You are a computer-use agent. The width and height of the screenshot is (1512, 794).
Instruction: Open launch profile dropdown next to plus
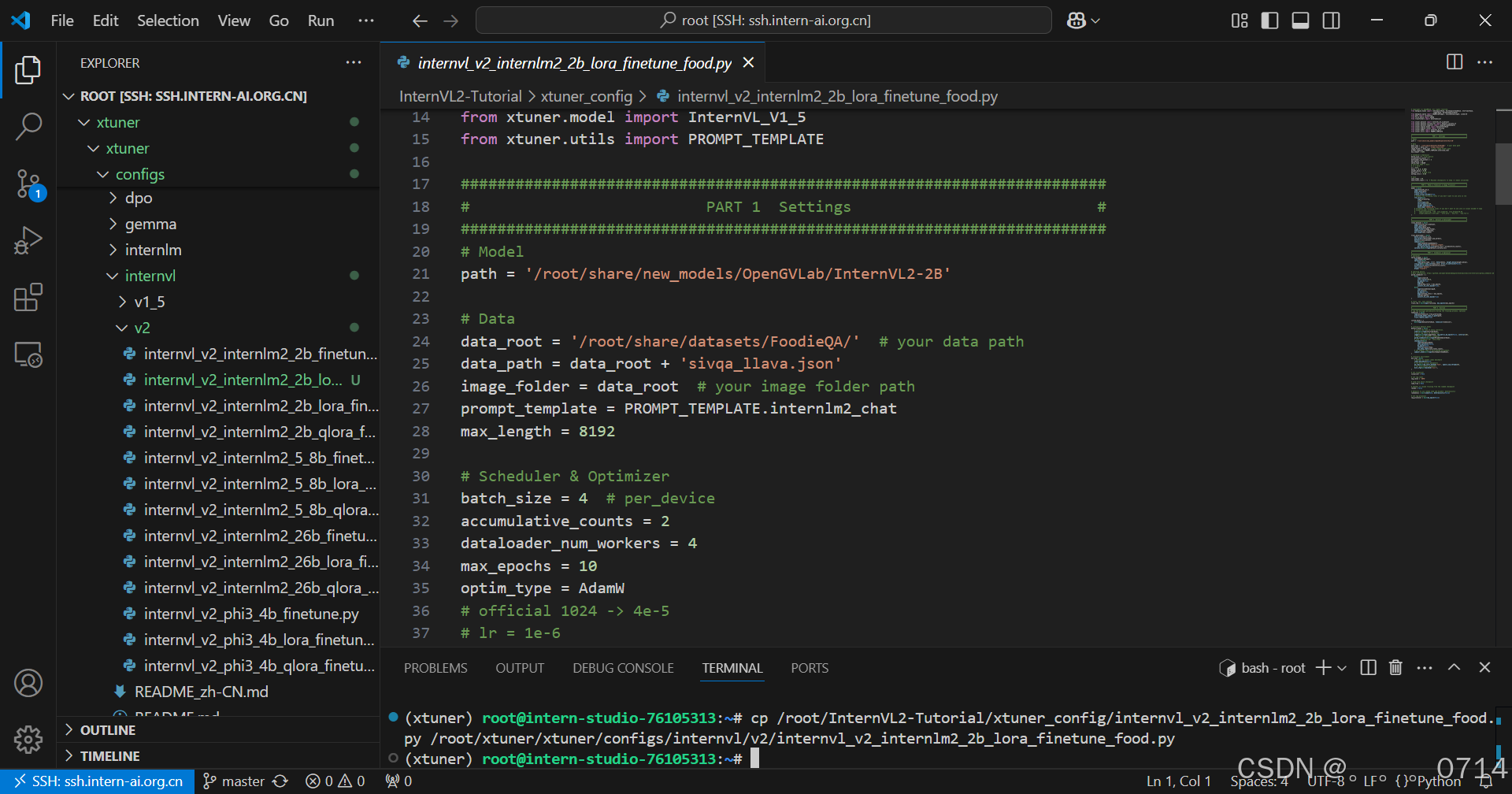click(1342, 668)
